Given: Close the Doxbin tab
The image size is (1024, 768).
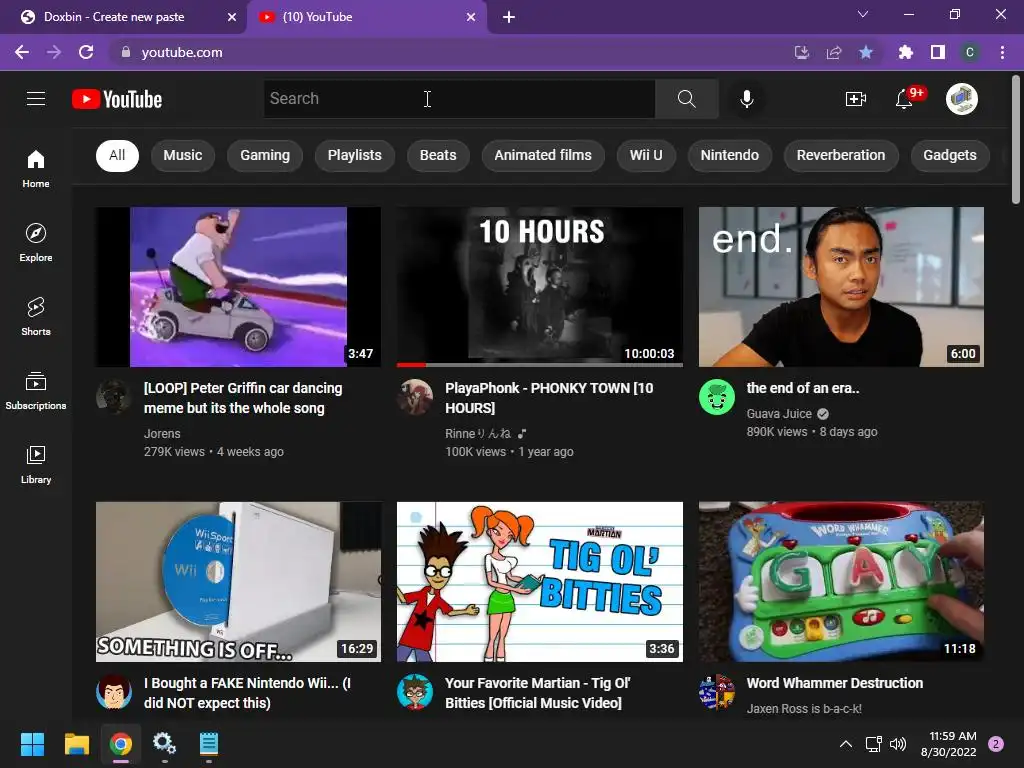Looking at the screenshot, I should pyautogui.click(x=232, y=17).
